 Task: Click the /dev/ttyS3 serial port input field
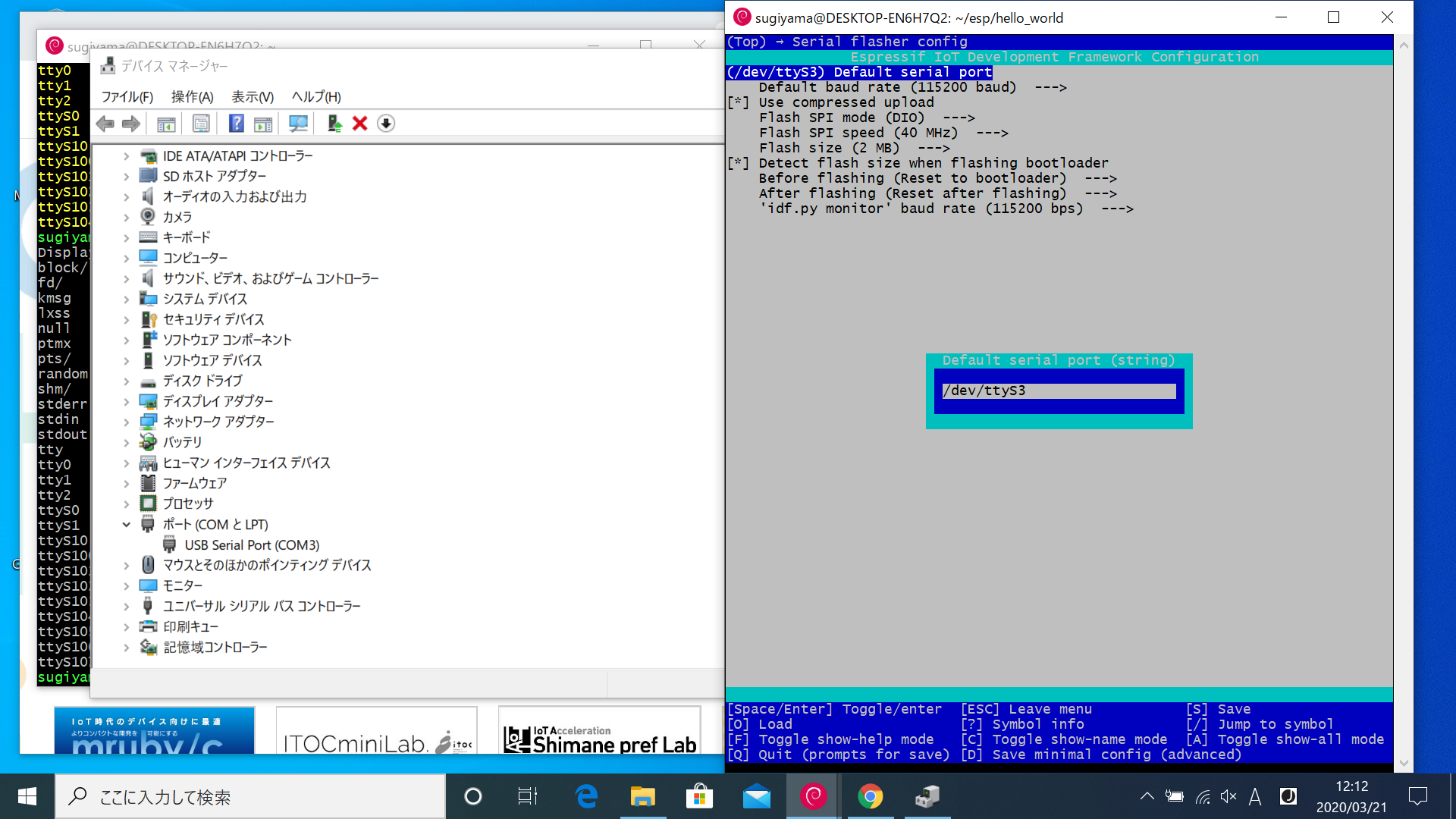[x=1059, y=391]
